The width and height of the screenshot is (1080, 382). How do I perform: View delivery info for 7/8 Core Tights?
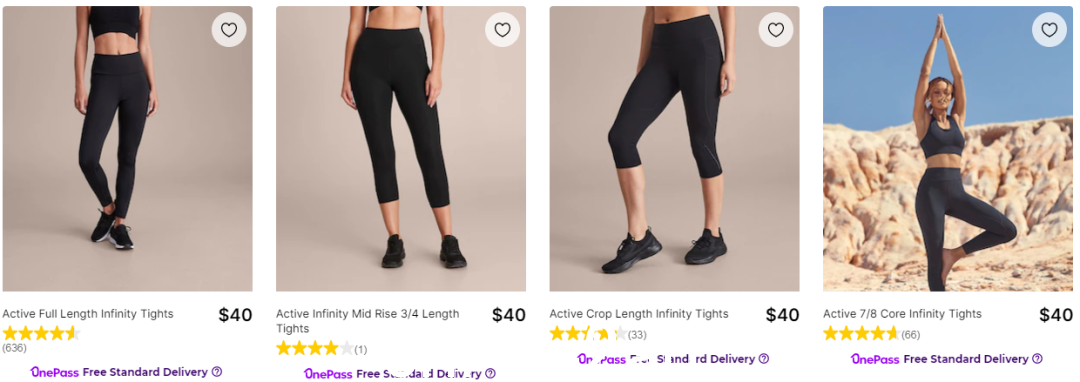tap(1037, 359)
